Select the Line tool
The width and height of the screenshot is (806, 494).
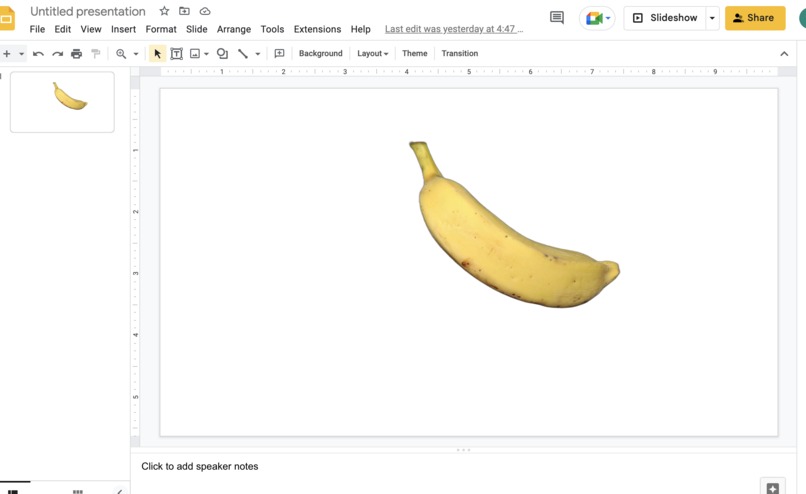(x=243, y=53)
